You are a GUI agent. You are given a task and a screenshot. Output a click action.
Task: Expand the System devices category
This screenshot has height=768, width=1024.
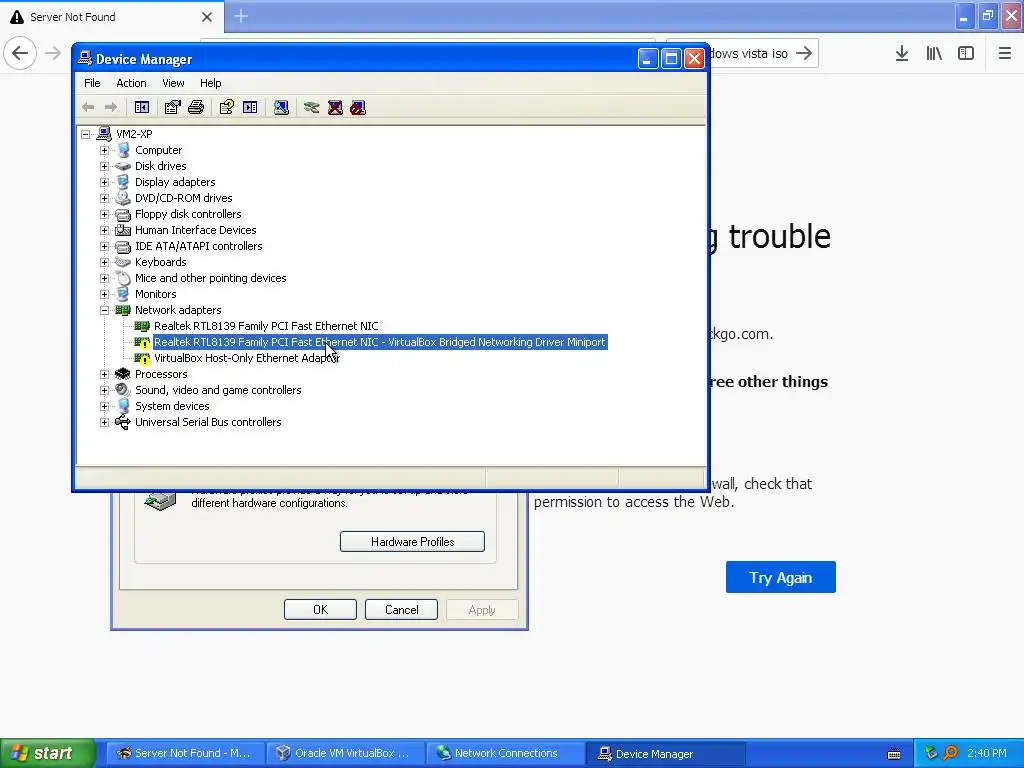click(x=104, y=406)
